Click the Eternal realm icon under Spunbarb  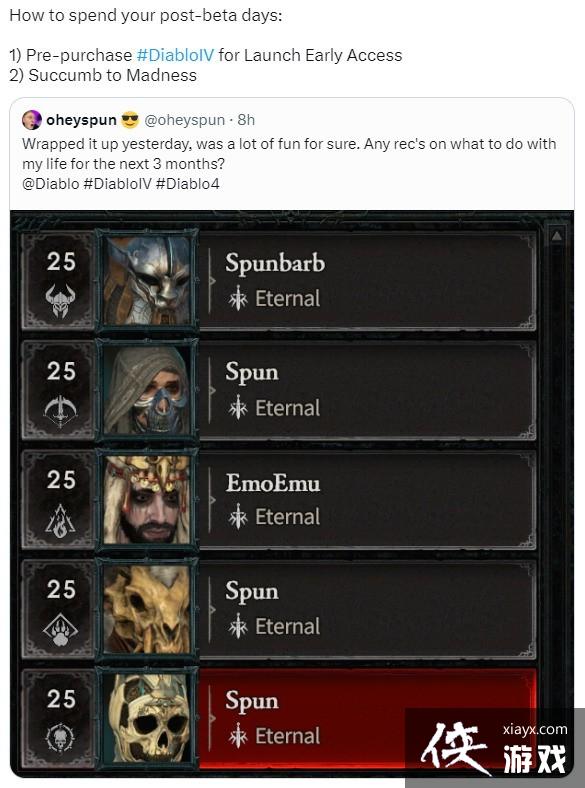pyautogui.click(x=238, y=299)
